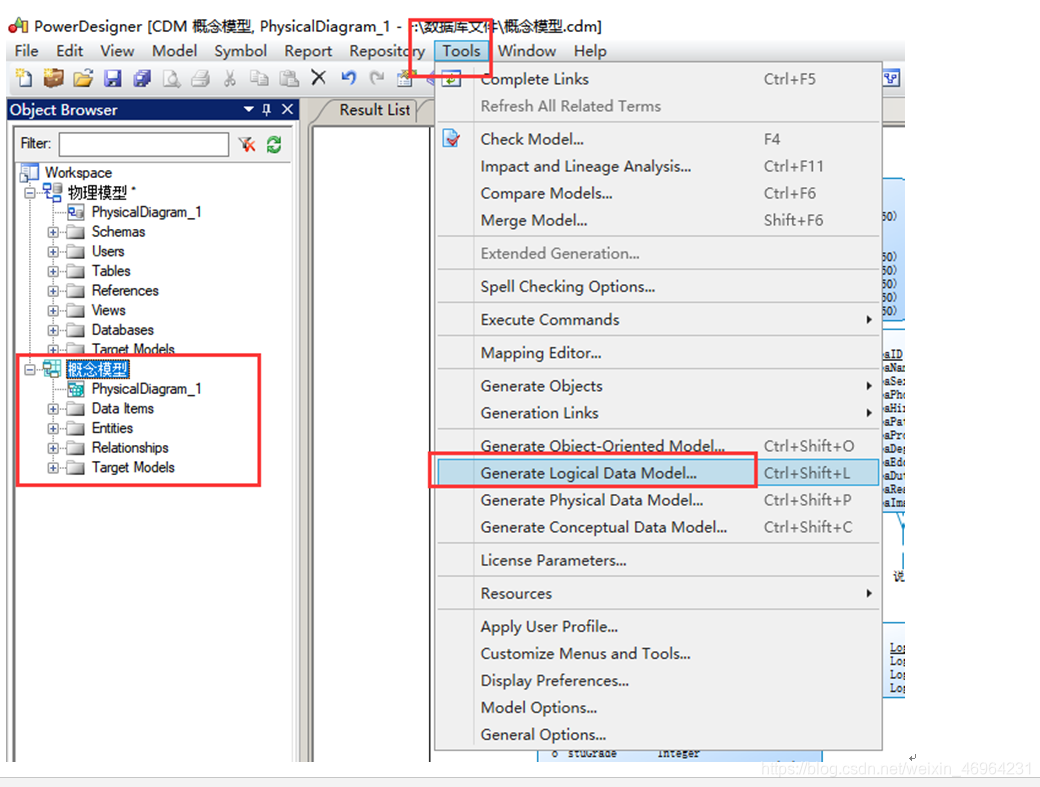This screenshot has width=1040, height=787.
Task: Clear the filter with the funnel icon
Action: click(x=247, y=144)
